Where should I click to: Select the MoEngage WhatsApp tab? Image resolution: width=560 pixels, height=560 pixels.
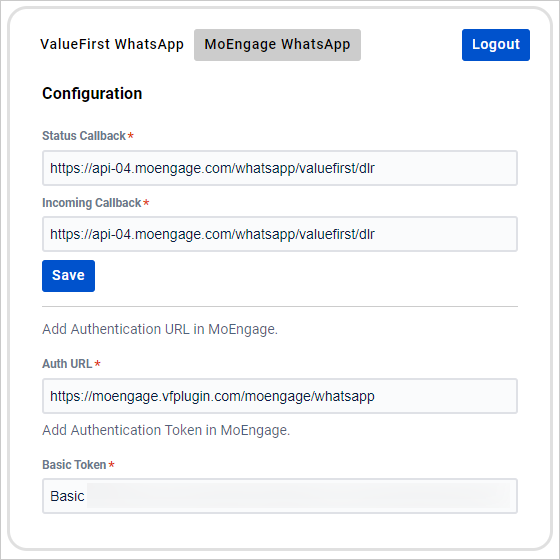click(x=277, y=45)
